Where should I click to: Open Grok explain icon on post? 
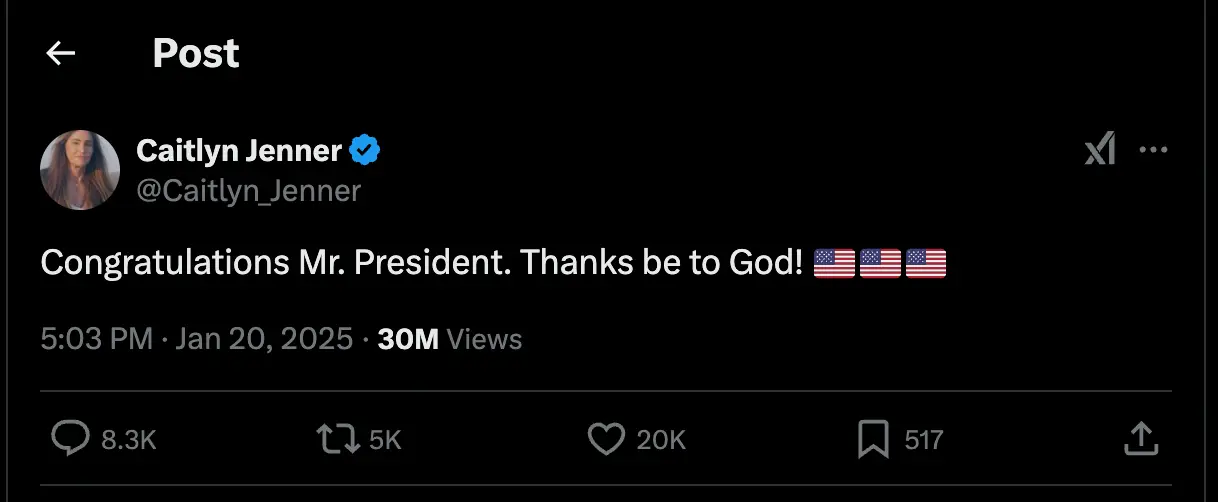[1099, 151]
